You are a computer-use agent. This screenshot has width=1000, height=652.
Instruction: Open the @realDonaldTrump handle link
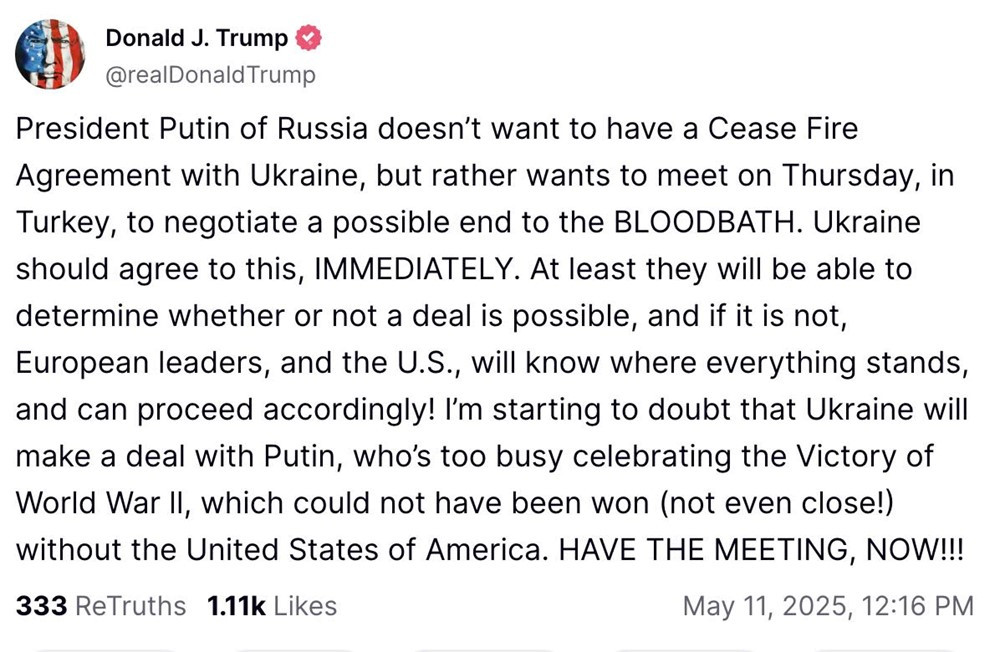click(x=210, y=75)
